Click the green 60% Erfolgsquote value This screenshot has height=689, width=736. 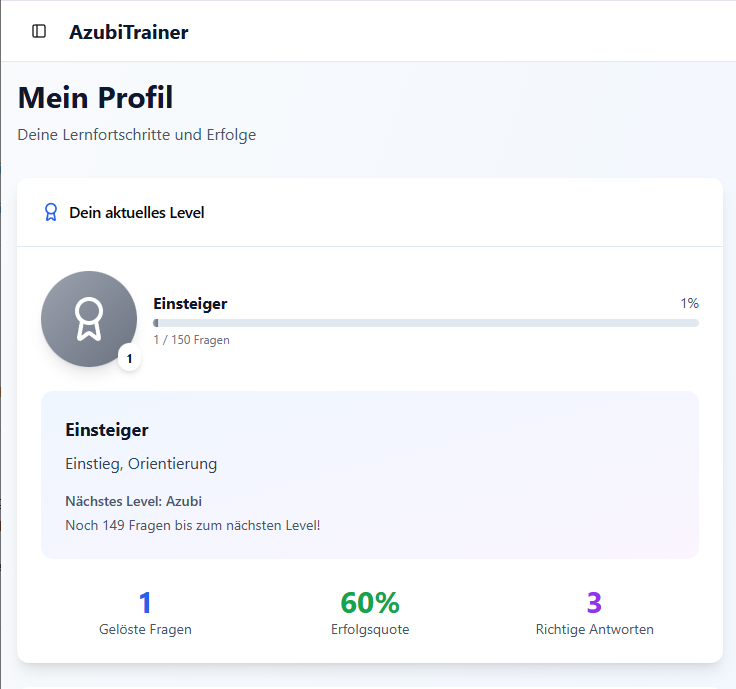369,603
